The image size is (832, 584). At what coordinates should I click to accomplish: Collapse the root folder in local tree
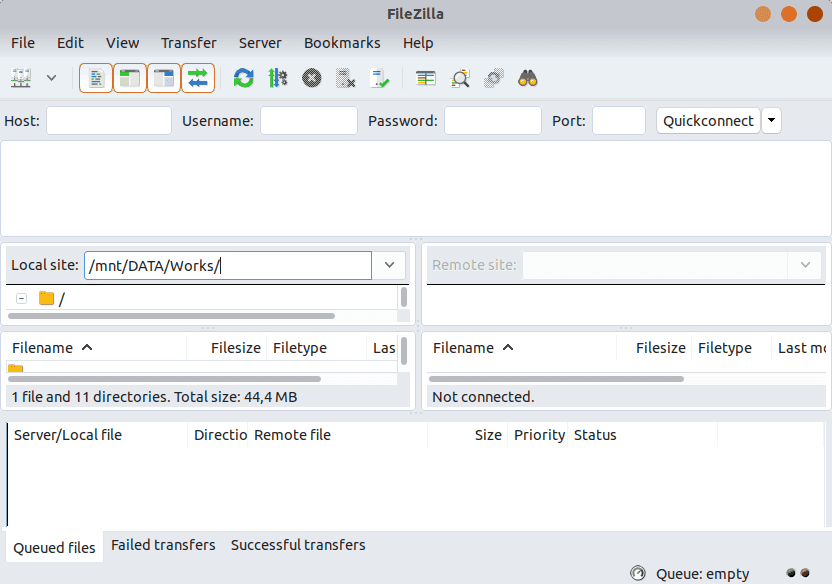pos(21,298)
